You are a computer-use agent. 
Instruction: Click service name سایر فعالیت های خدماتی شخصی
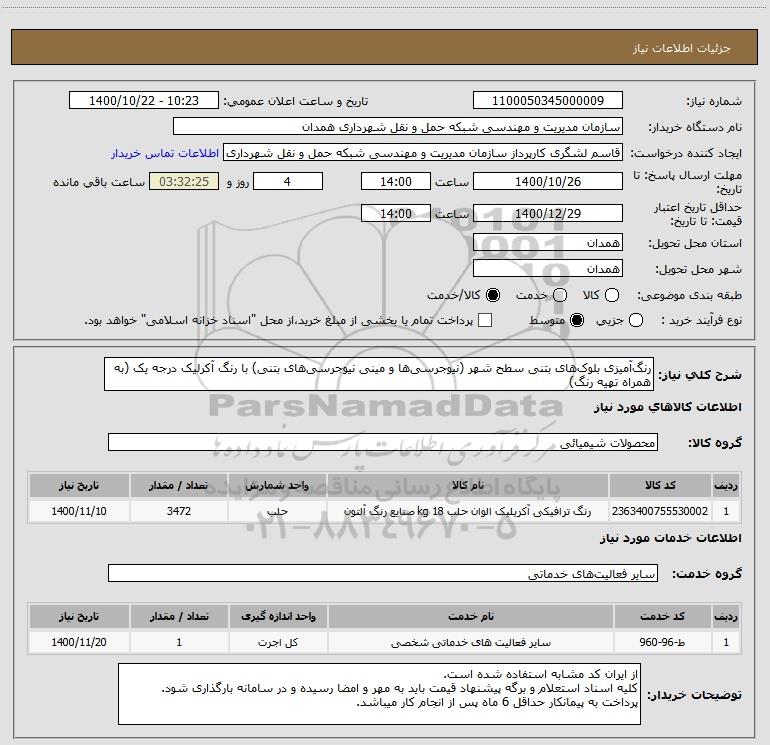pos(470,642)
